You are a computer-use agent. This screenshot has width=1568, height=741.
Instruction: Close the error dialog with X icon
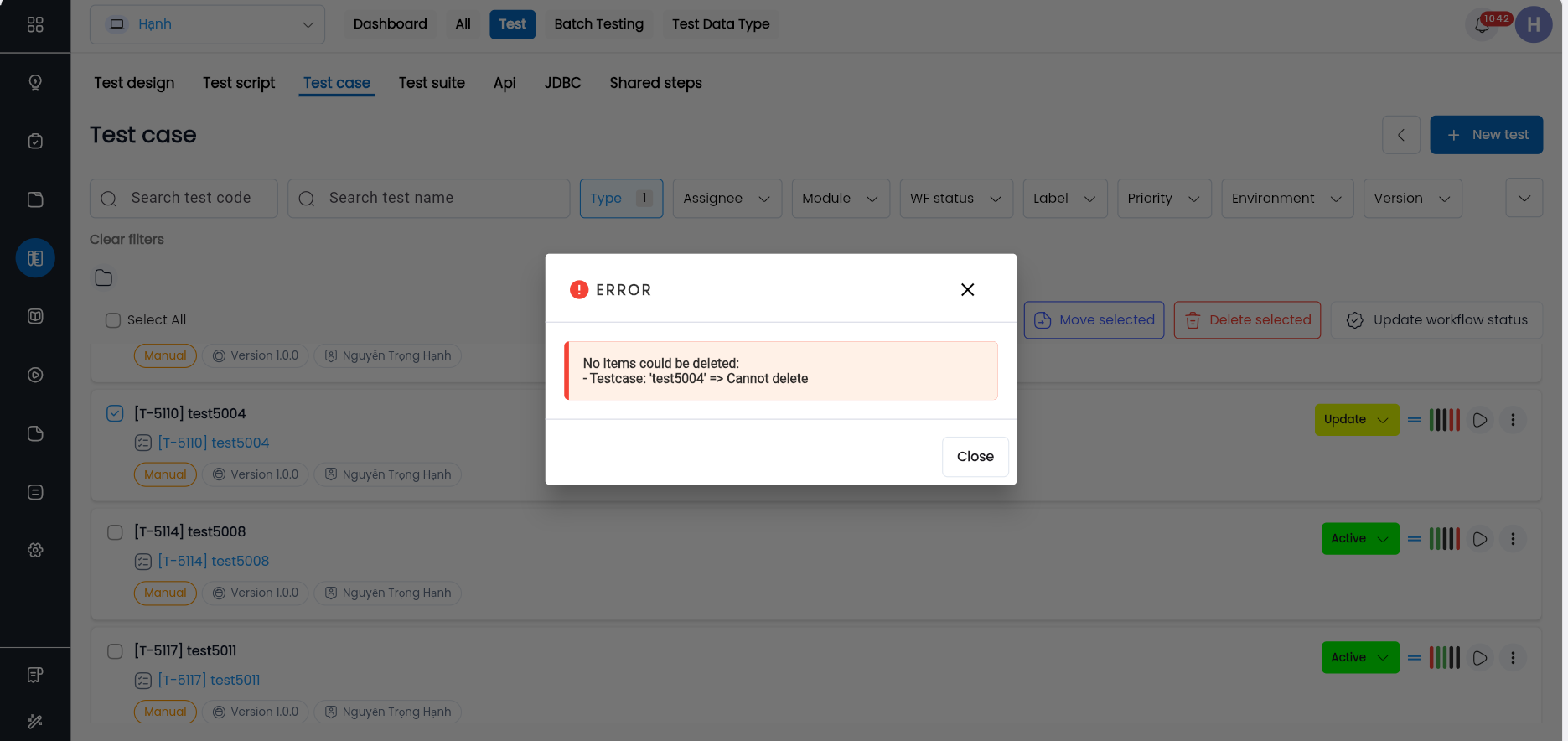(967, 289)
